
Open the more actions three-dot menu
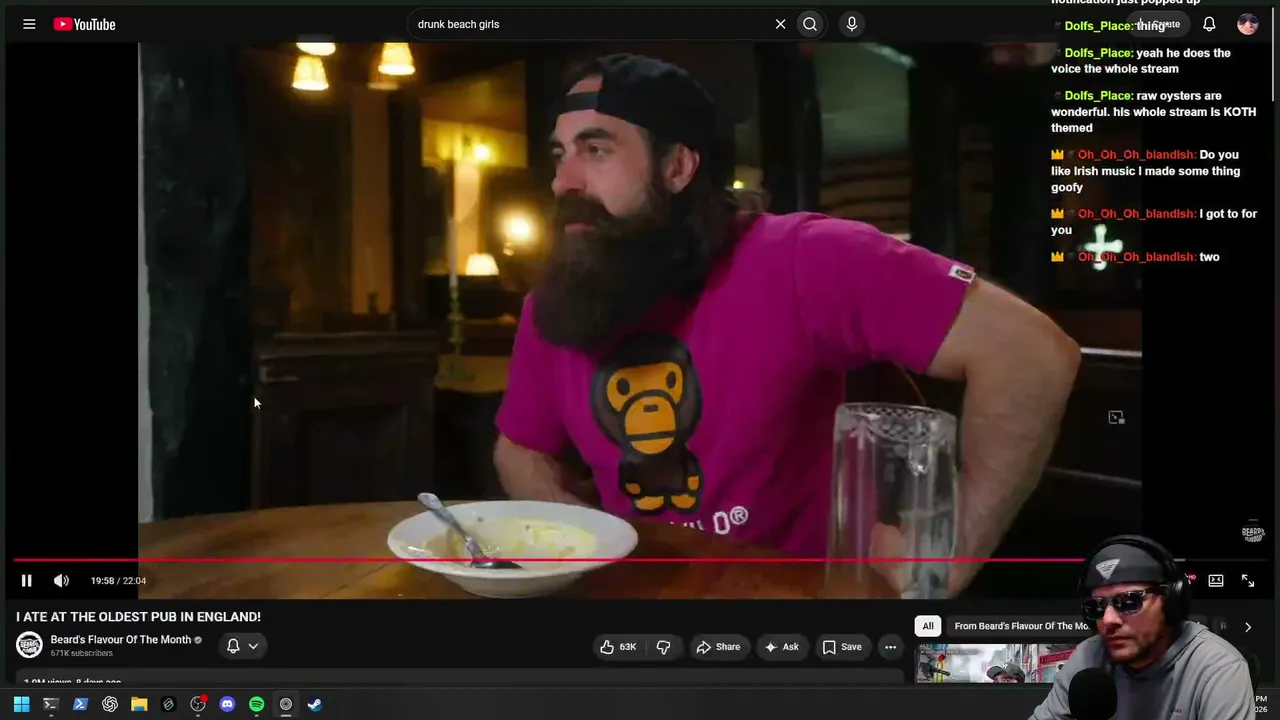tap(890, 647)
